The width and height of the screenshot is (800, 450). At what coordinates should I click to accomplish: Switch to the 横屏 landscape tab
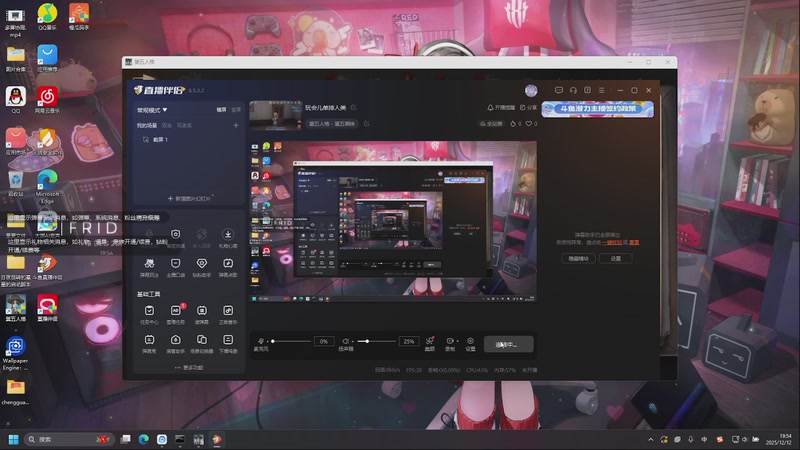[221, 110]
